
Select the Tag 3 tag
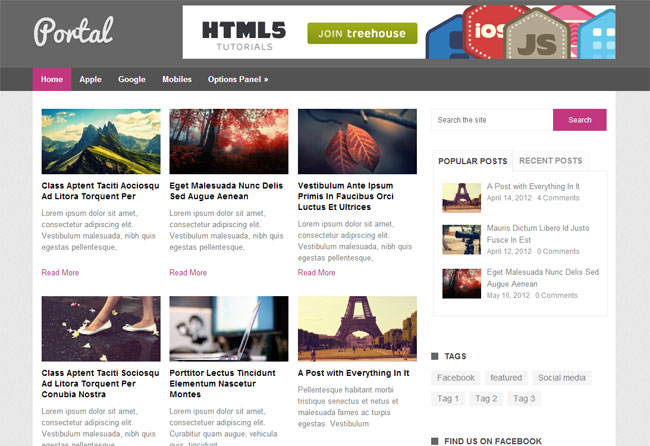524,399
